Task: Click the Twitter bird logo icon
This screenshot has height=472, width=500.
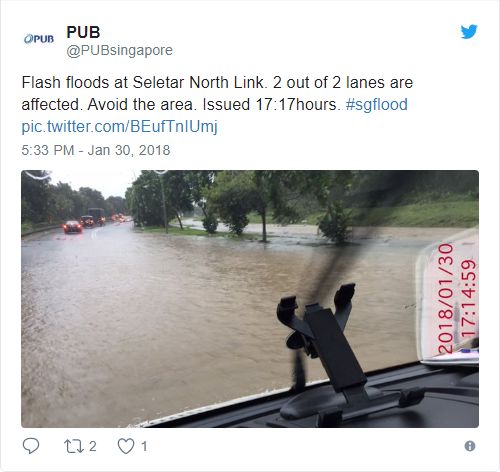Action: coord(469,32)
